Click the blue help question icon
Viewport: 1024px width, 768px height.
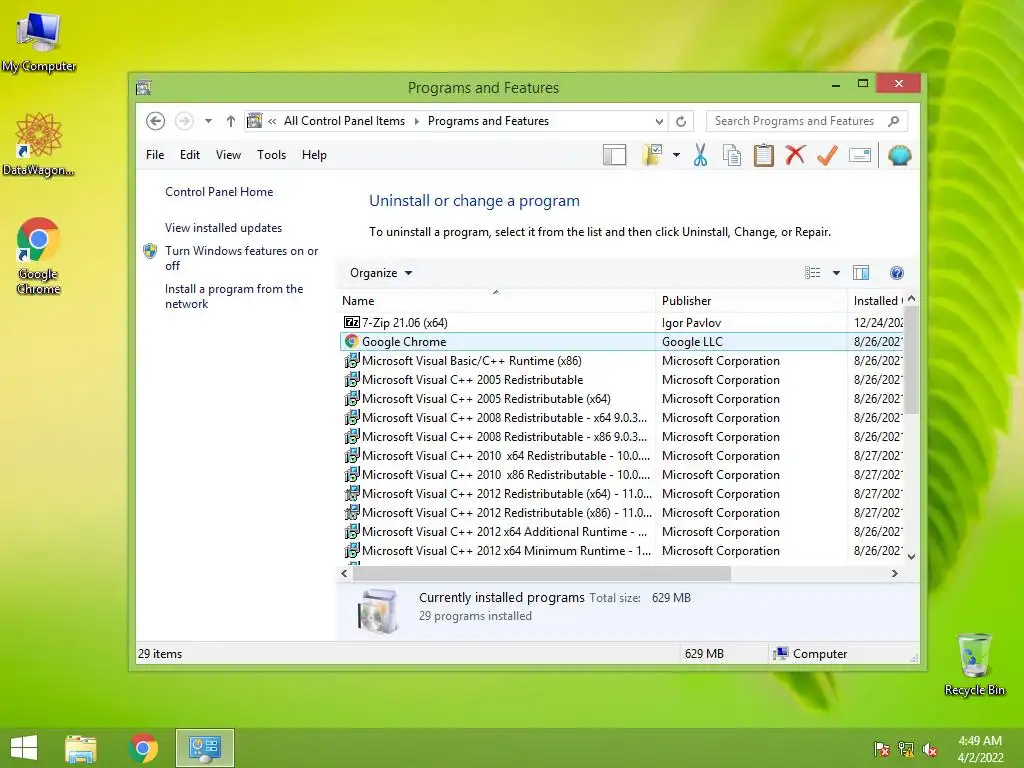tap(897, 273)
